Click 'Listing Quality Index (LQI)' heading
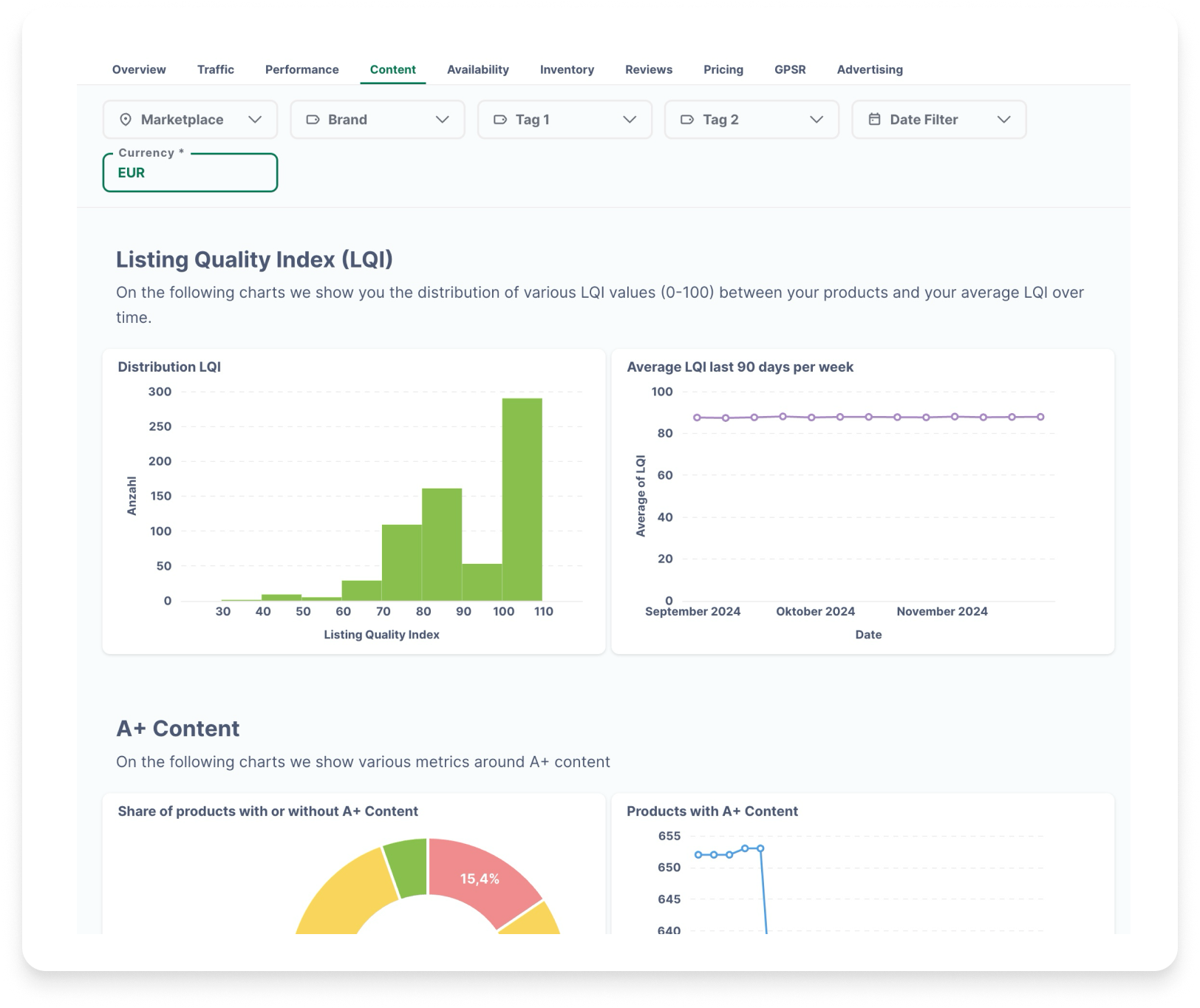This screenshot has width=1200, height=1008. 254,259
